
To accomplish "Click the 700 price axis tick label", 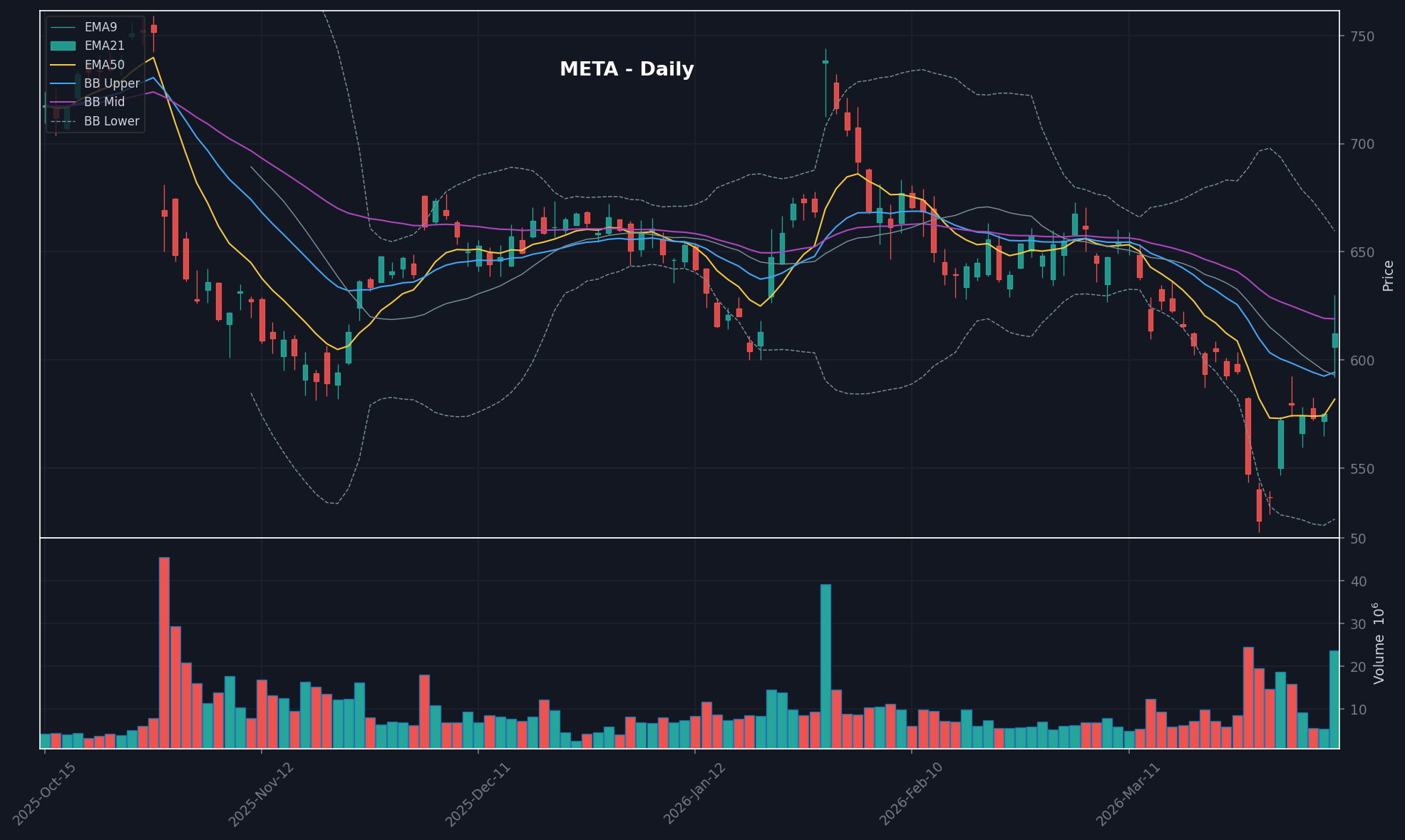I will point(1361,144).
